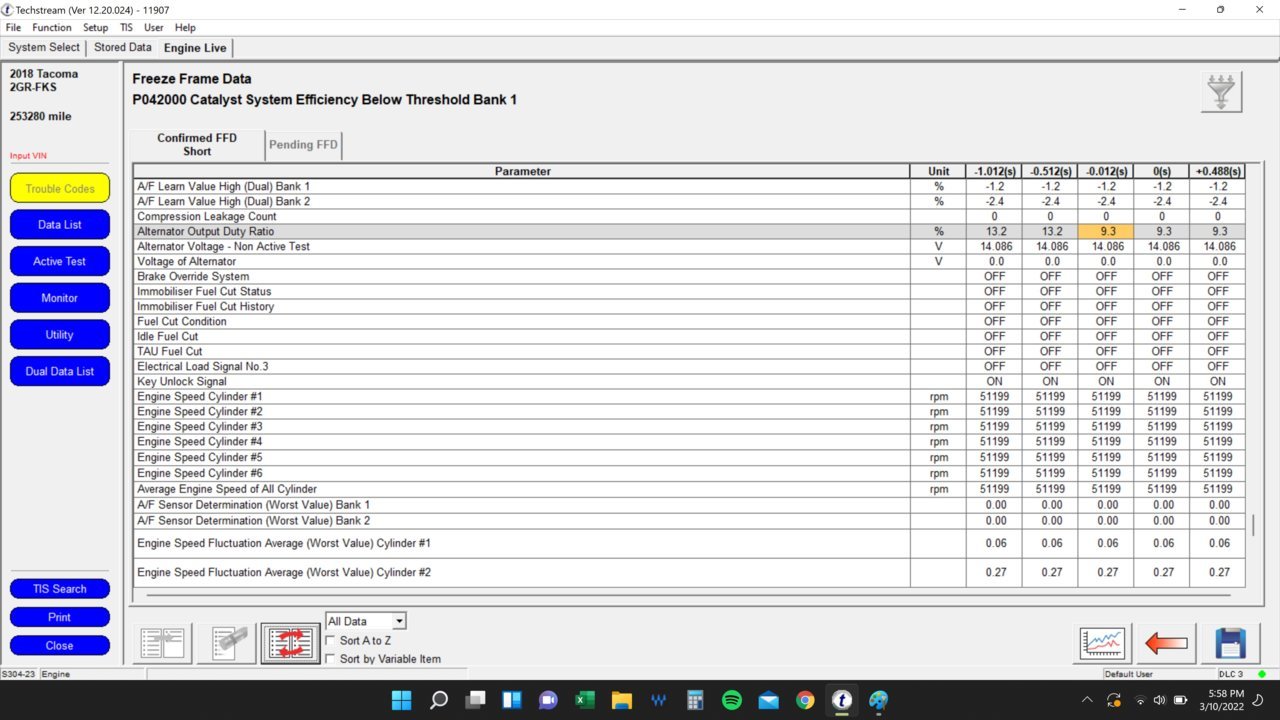Show hidden tray icons chevron
This screenshot has height=720, width=1280.
click(1087, 700)
